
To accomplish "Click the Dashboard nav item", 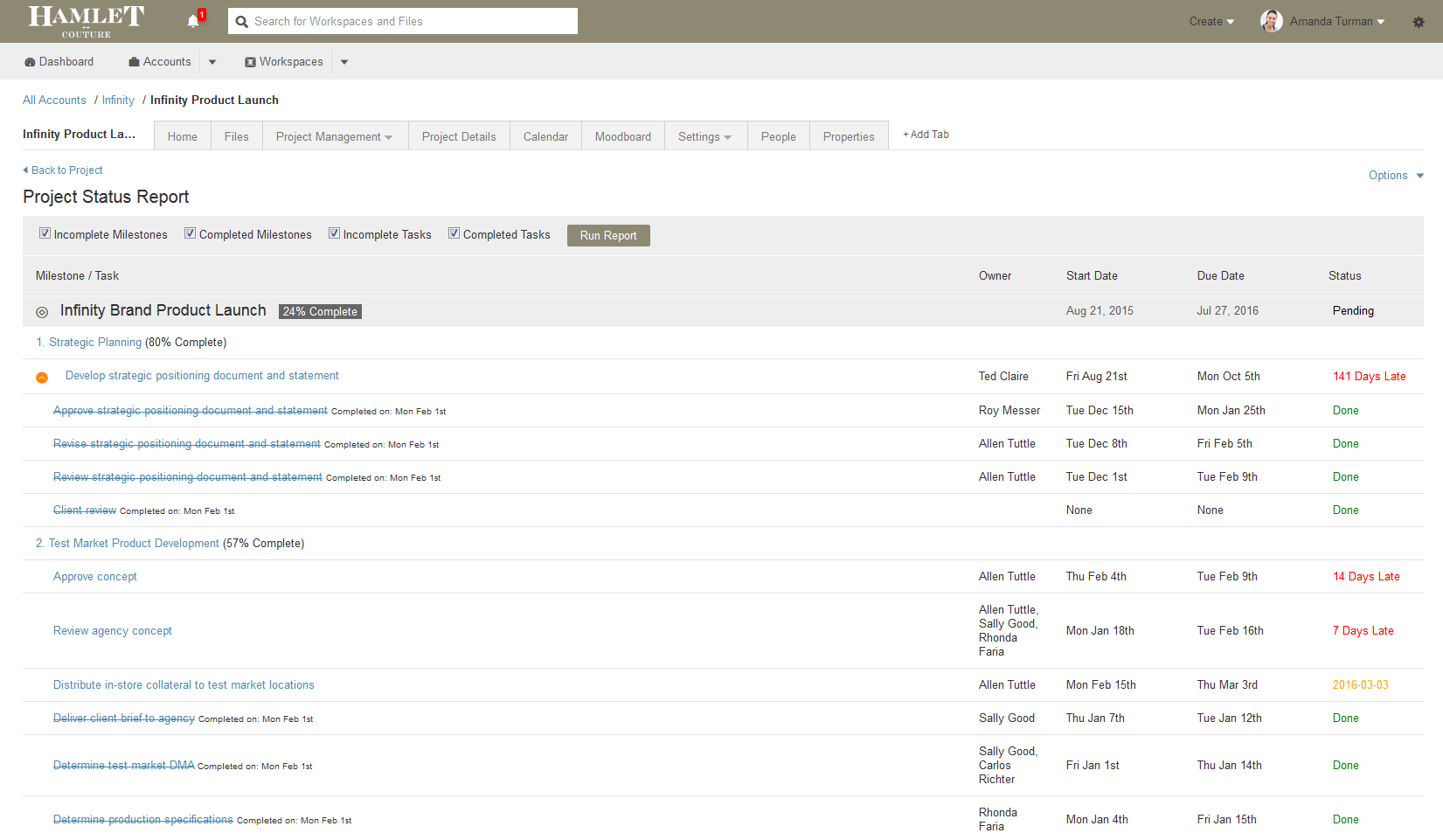I will pos(59,62).
